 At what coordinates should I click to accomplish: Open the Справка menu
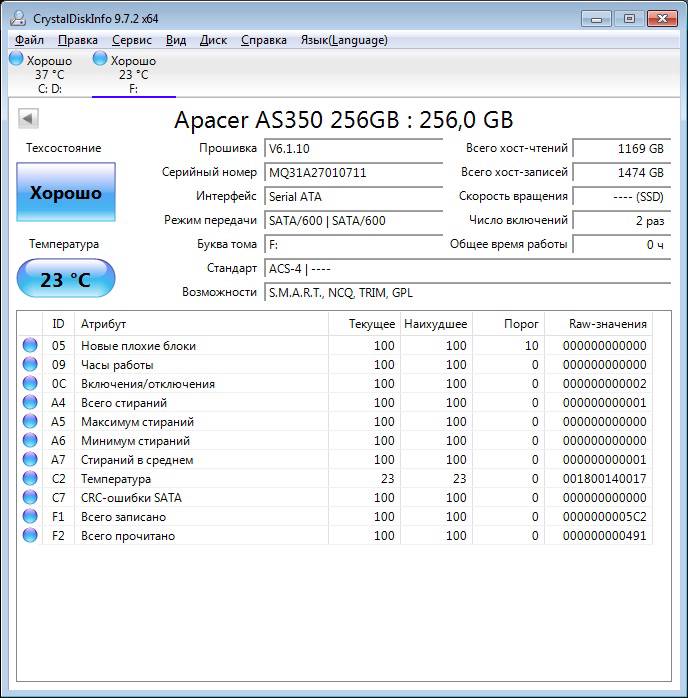point(264,40)
